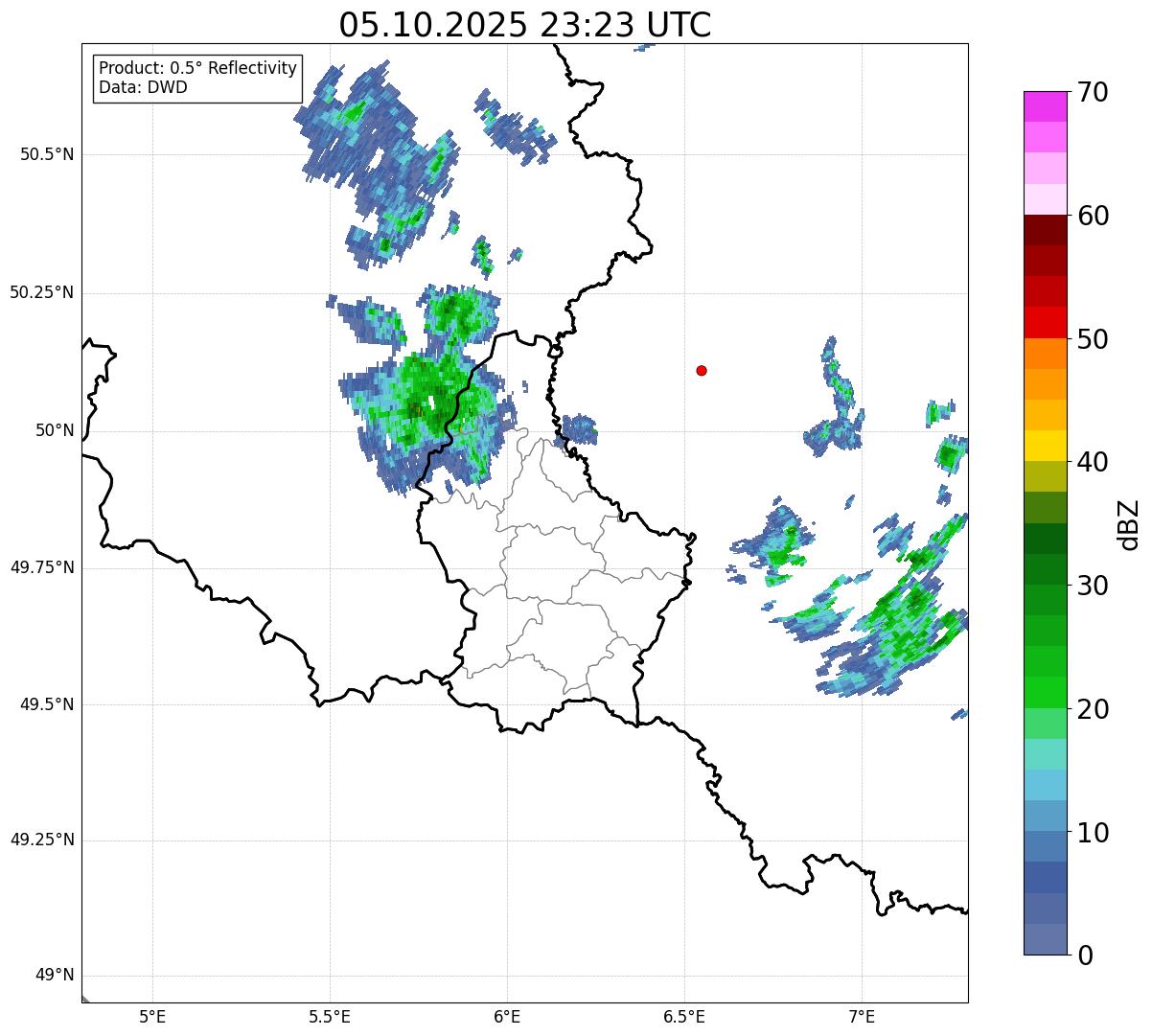
Task: Click the '50.5°N' latitude label
Action: [x=46, y=154]
